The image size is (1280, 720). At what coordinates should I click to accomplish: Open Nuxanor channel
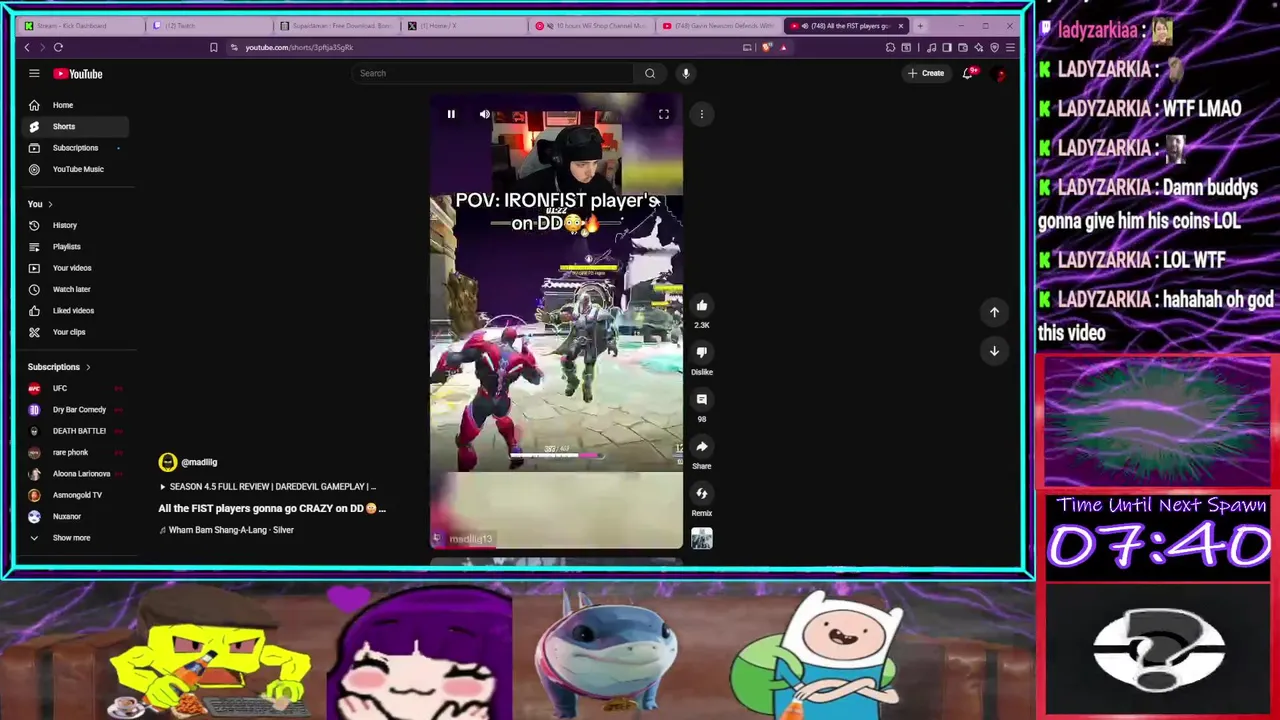pyautogui.click(x=75, y=516)
